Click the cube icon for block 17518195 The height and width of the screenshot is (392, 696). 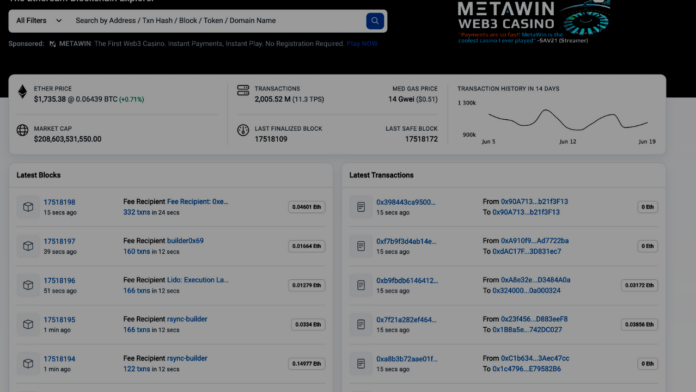point(28,324)
